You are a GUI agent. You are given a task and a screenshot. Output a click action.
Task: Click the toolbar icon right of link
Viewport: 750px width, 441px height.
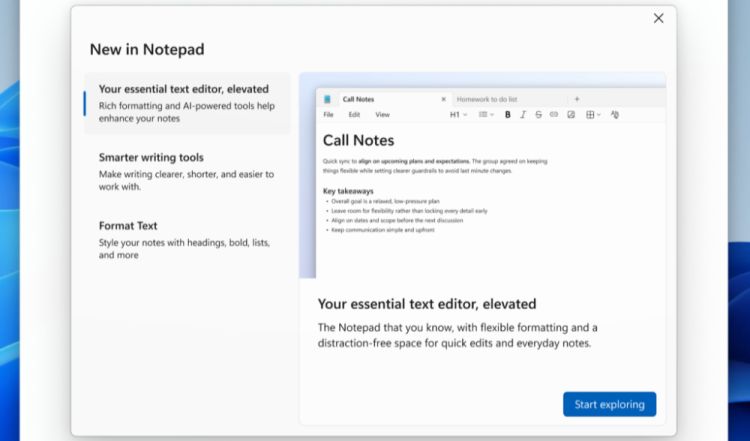pyautogui.click(x=571, y=115)
